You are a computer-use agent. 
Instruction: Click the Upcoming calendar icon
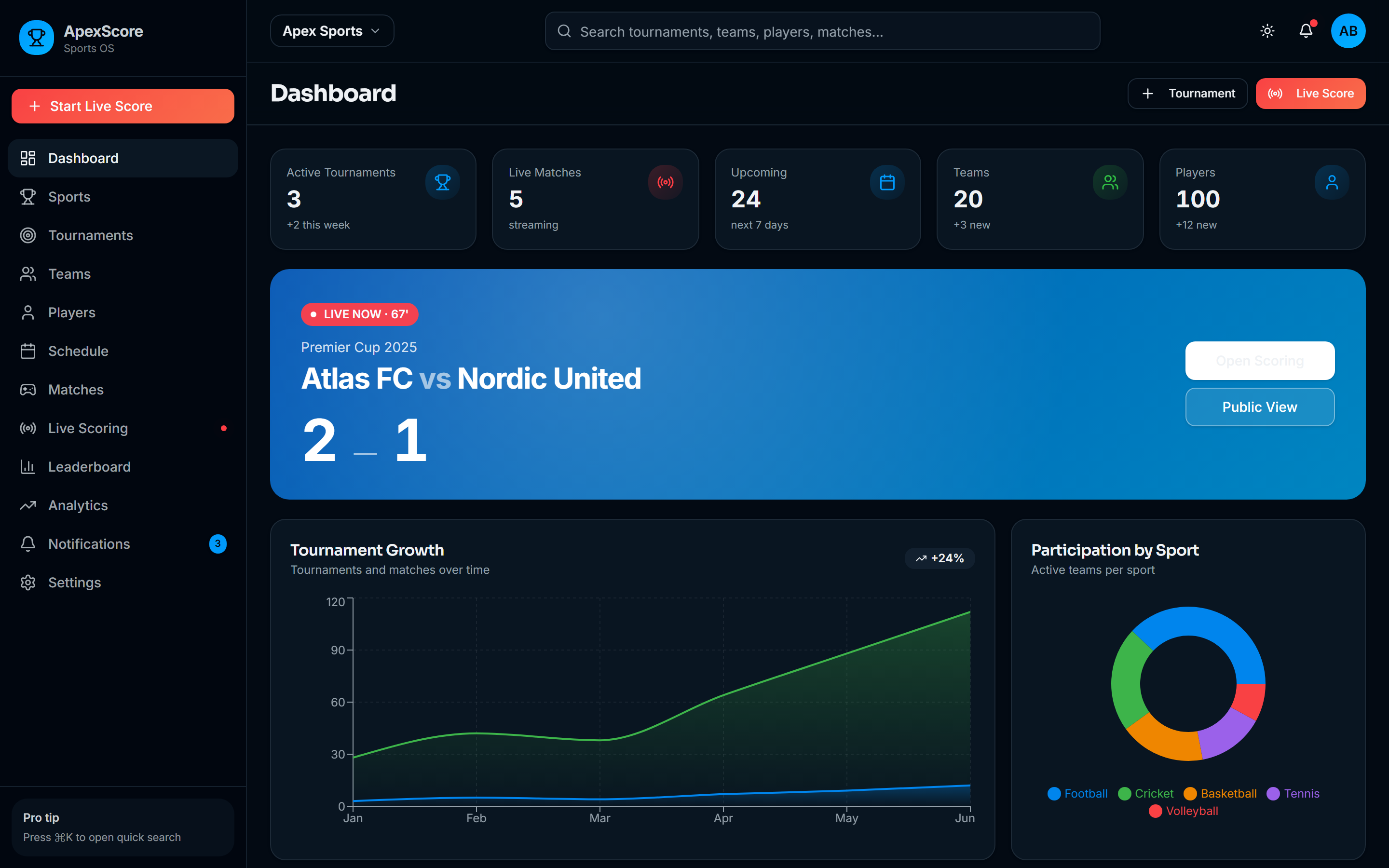pyautogui.click(x=887, y=183)
